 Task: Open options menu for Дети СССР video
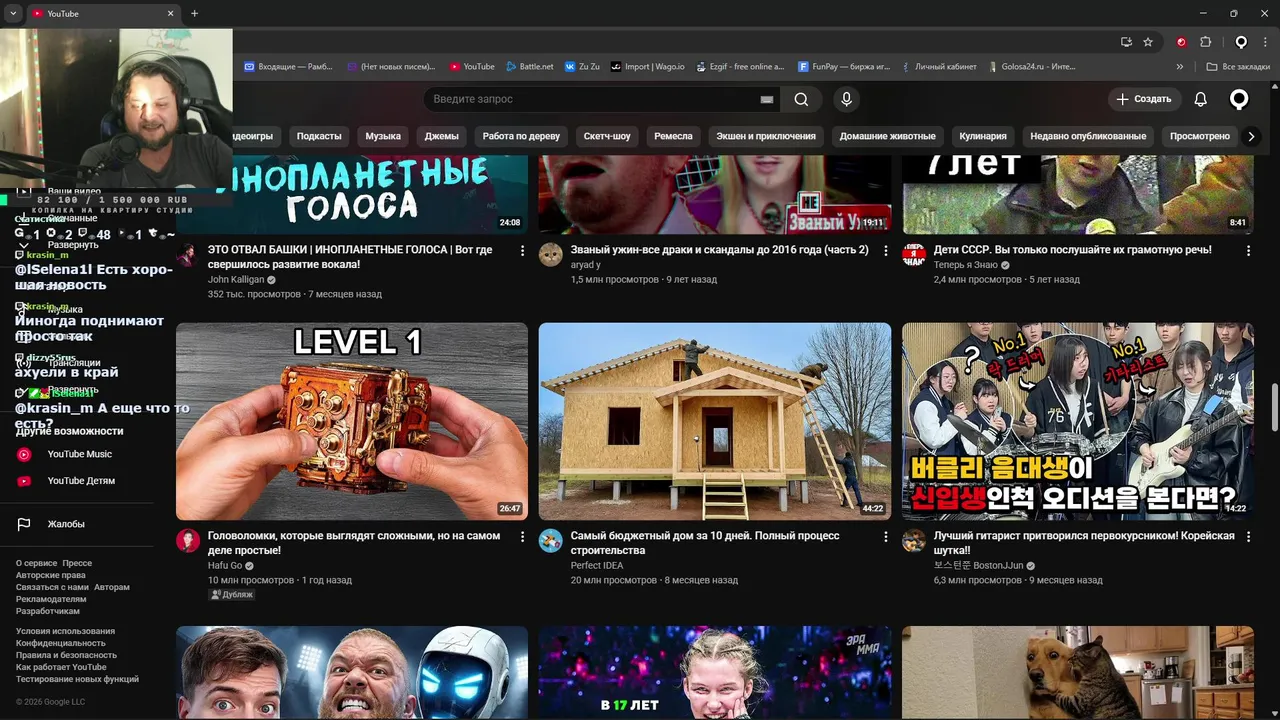(1248, 251)
